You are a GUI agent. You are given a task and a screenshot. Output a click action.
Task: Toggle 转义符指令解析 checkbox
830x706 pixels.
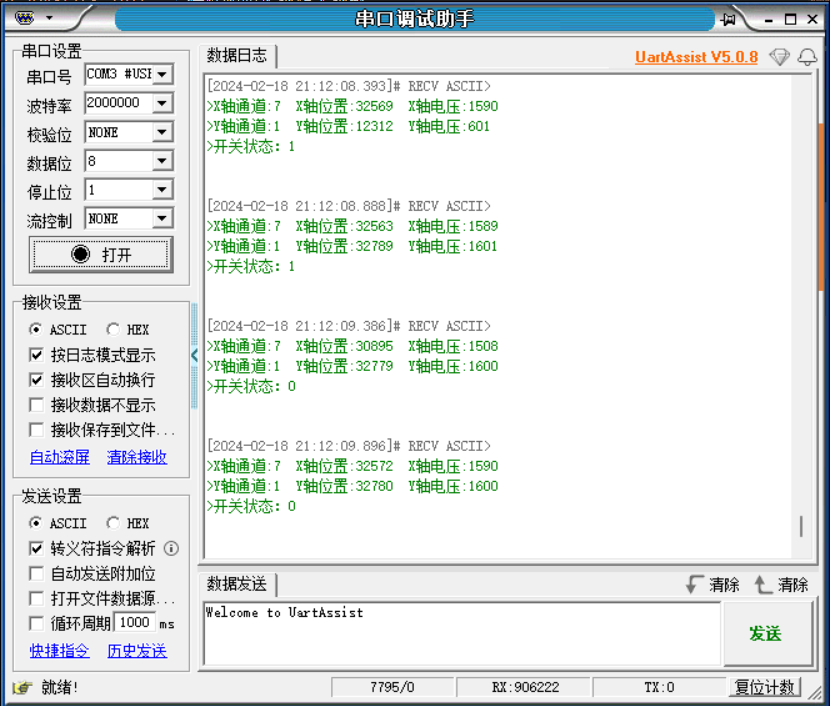pos(36,548)
